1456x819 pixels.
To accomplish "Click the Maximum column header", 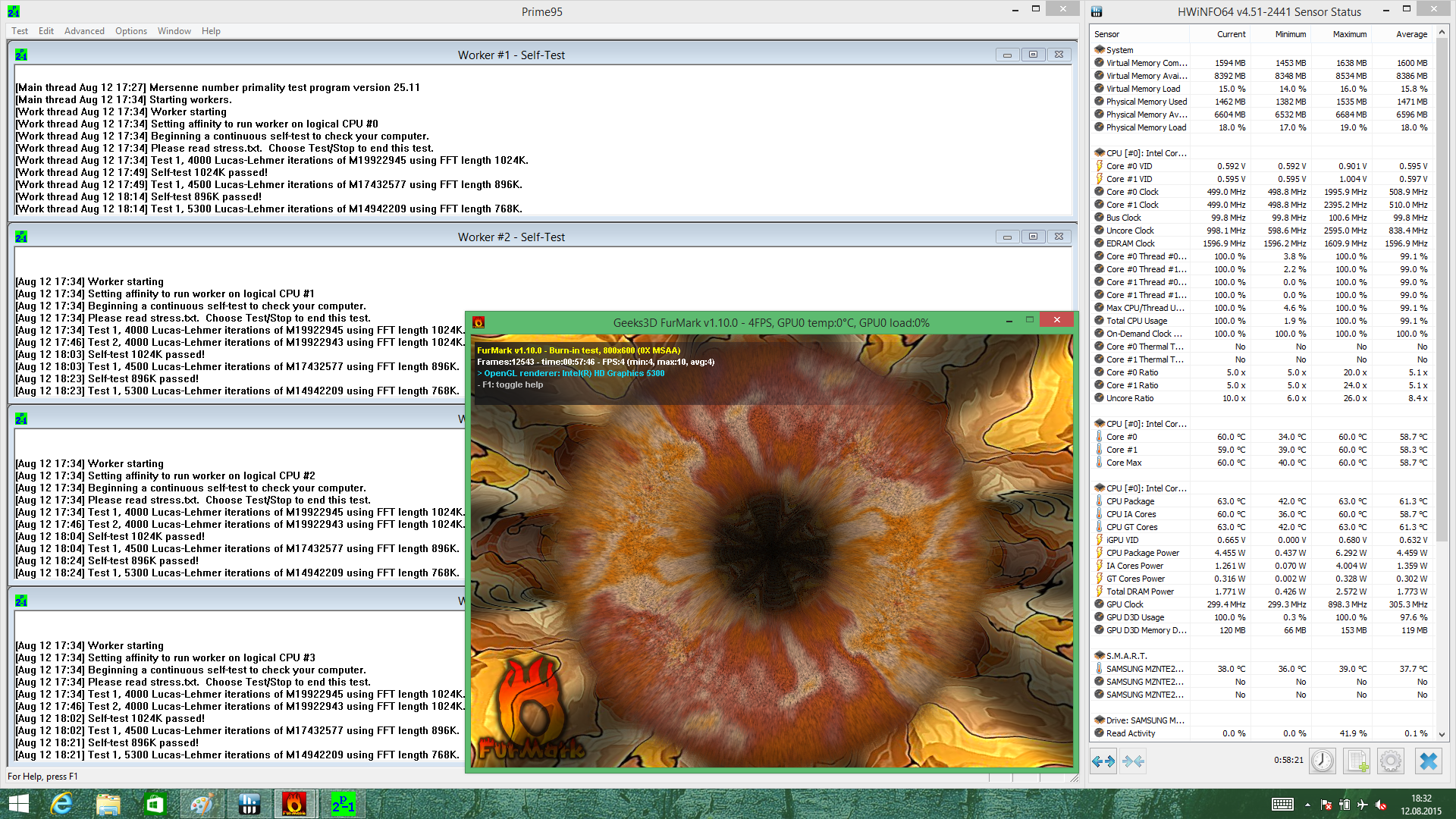I will (1349, 34).
